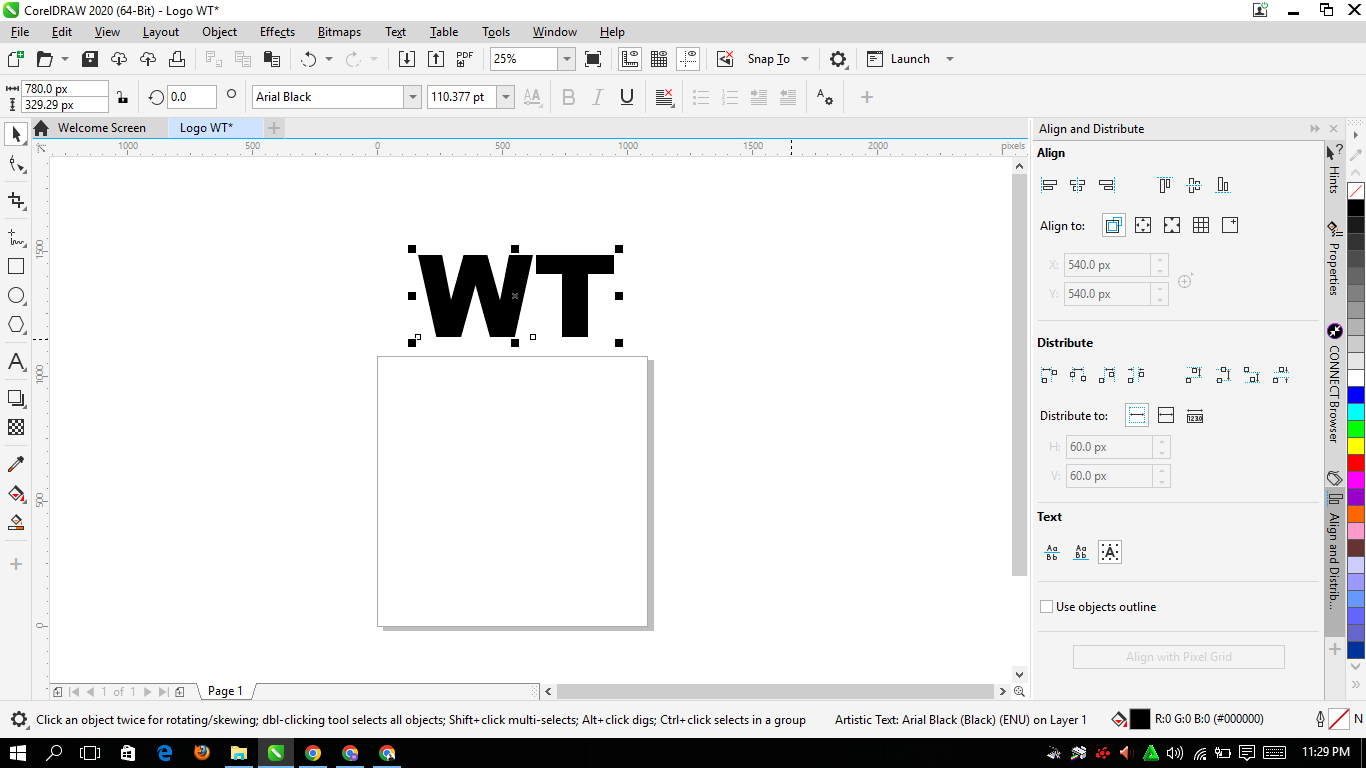This screenshot has height=768, width=1366.
Task: Switch to the Welcome Screen tab
Action: (101, 128)
